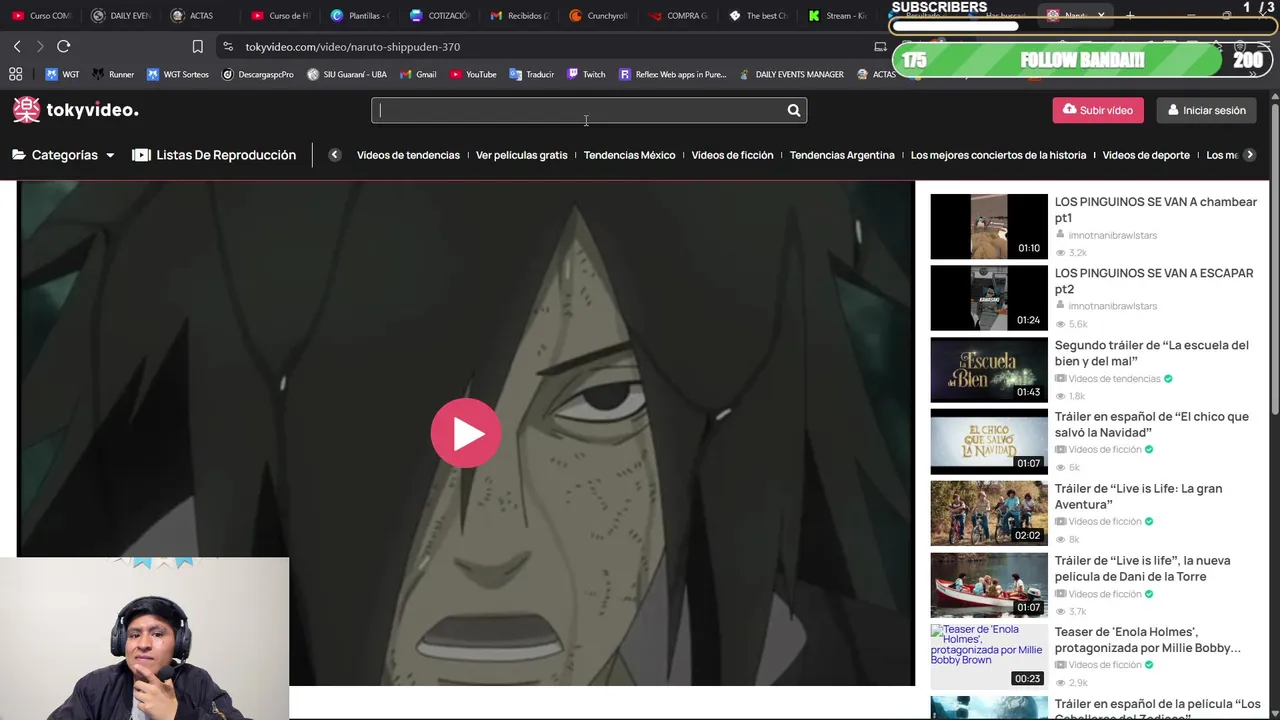Open Enola Holmes teaser thumbnail
The width and height of the screenshot is (1280, 720).
click(x=989, y=656)
